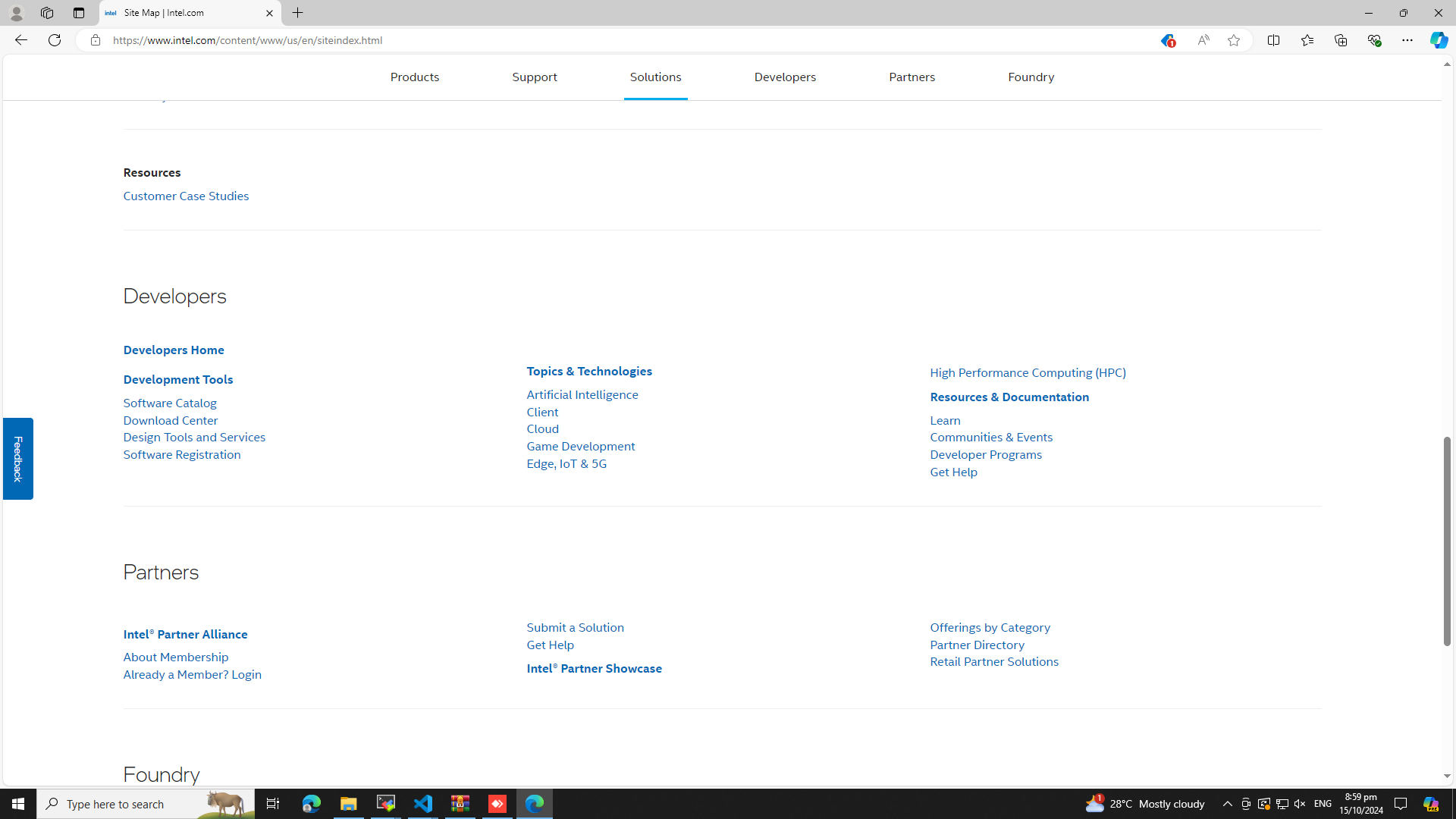The width and height of the screenshot is (1456, 819).
Task: Open the Collections icon
Action: 1340,40
